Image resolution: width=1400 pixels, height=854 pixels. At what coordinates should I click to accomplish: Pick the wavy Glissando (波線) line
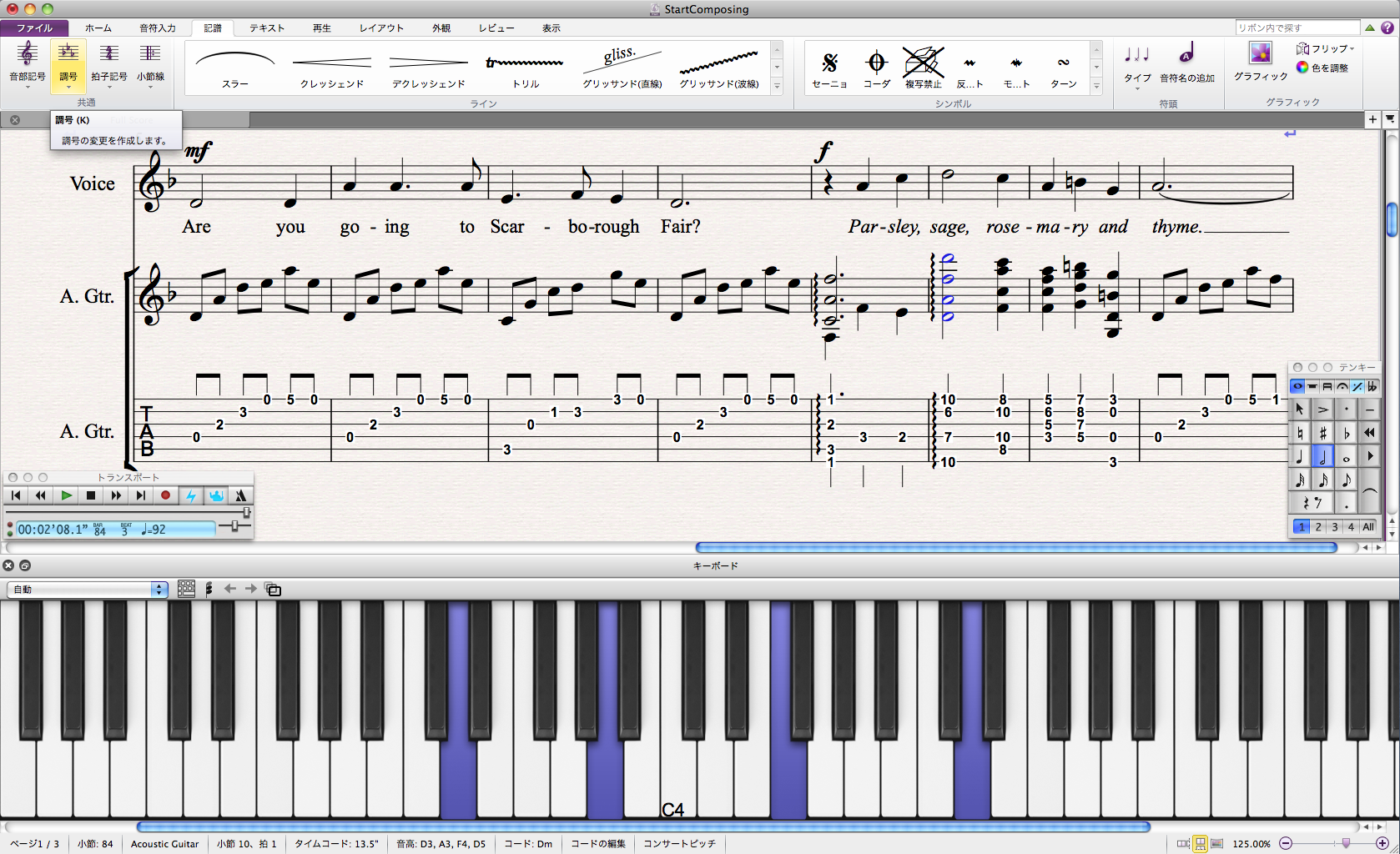tap(719, 68)
